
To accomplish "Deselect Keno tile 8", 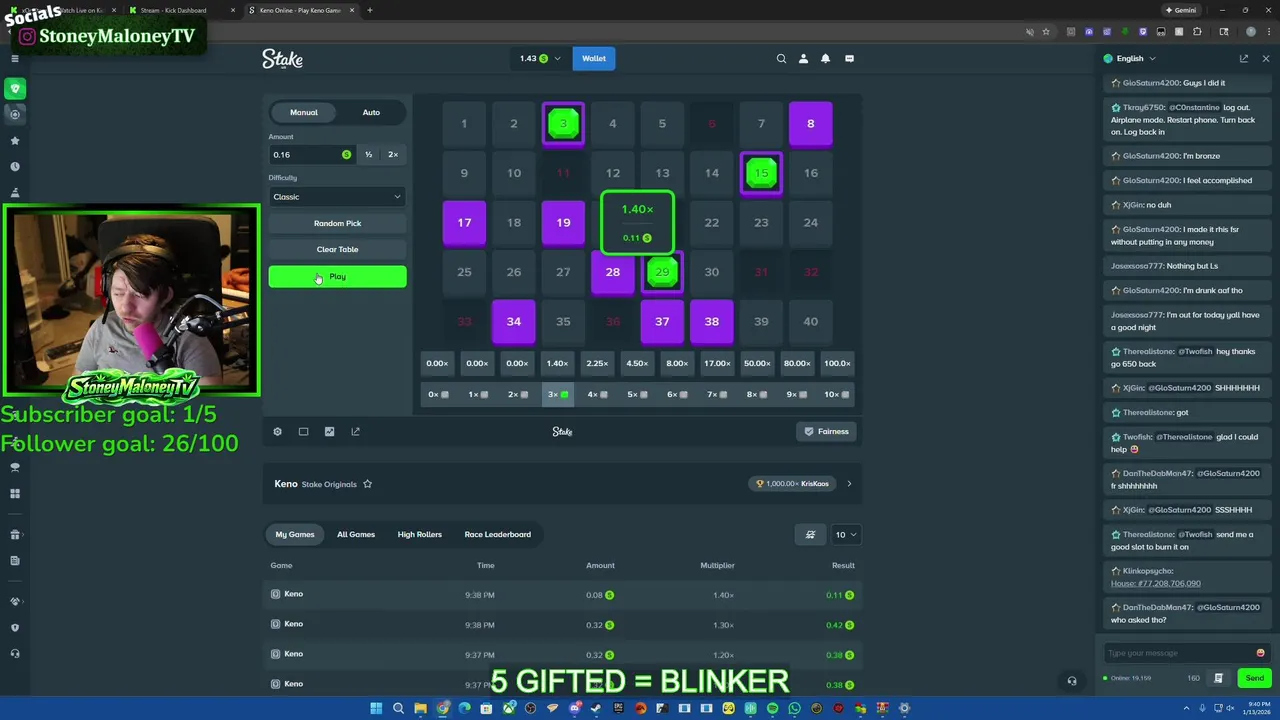I will coord(811,123).
